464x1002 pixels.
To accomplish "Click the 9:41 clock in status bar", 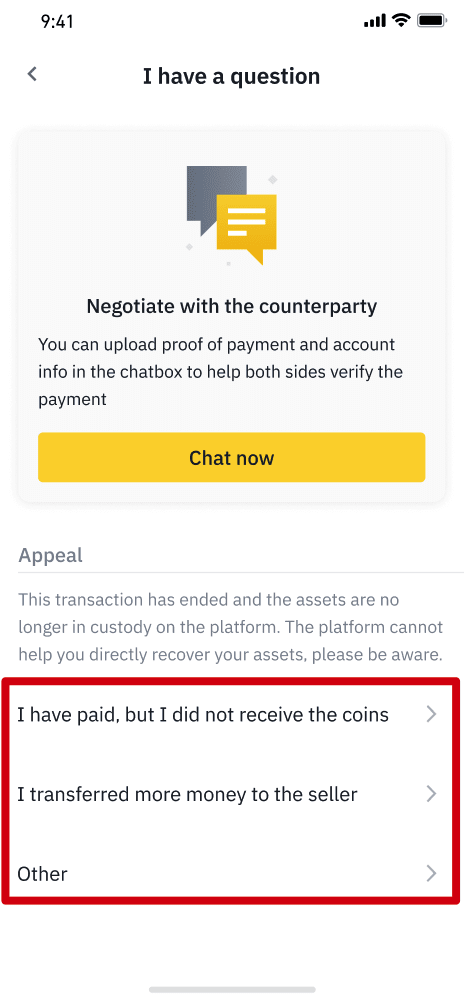I will point(57,22).
